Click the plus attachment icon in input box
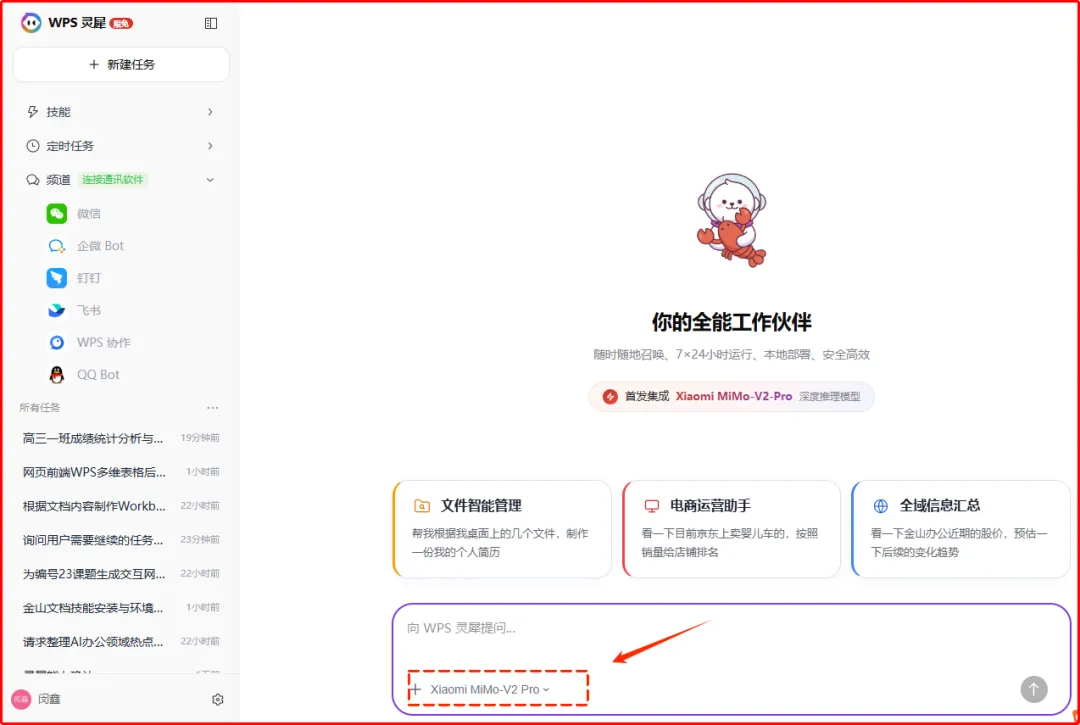1080x725 pixels. click(x=415, y=689)
